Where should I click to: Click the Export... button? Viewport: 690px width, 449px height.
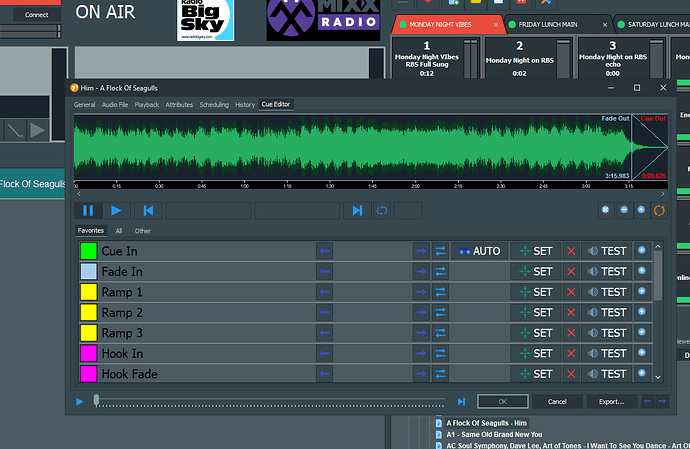(x=611, y=401)
